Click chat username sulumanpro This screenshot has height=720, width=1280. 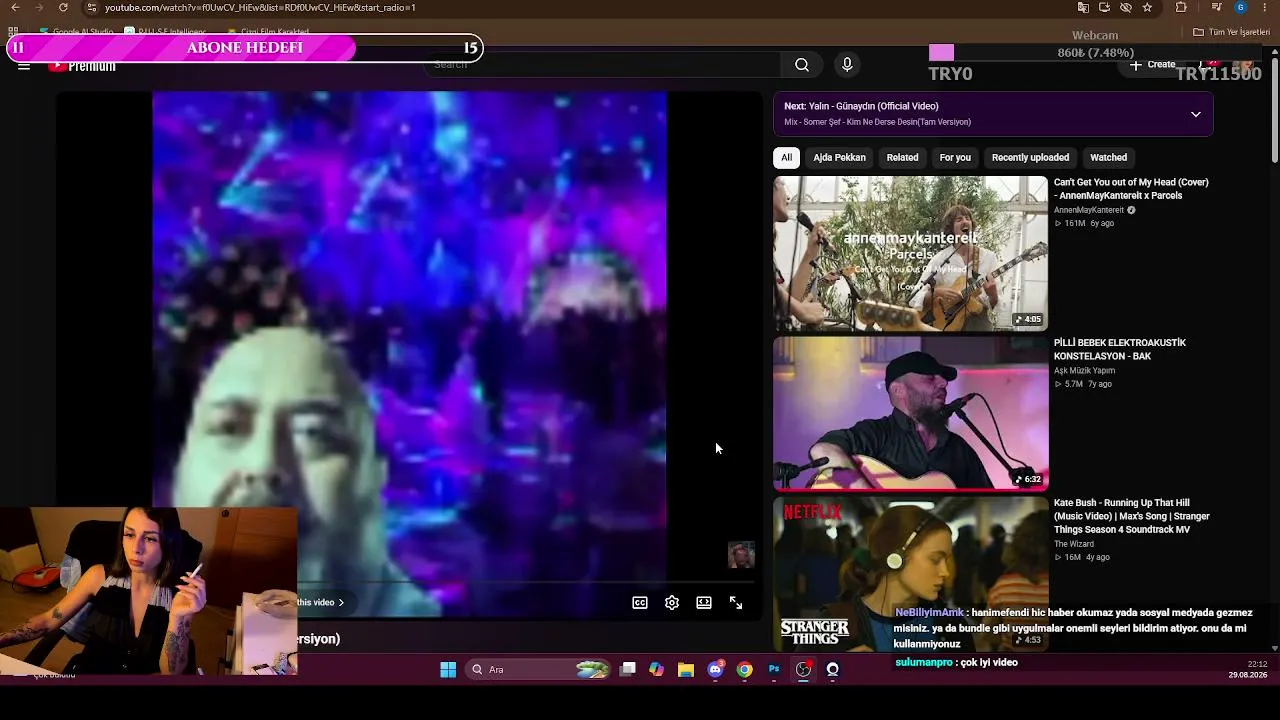coord(924,662)
